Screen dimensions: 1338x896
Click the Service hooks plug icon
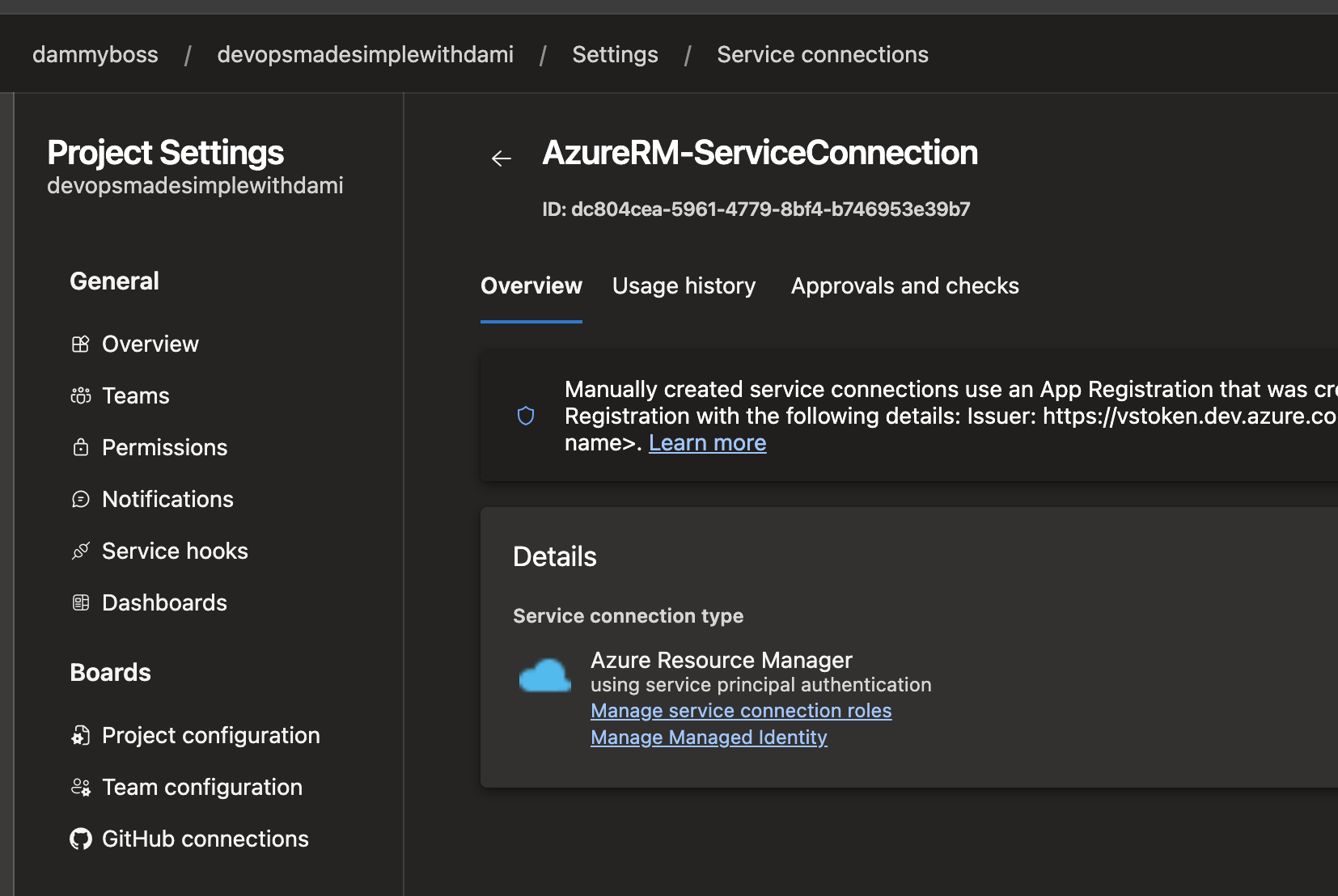coord(81,552)
